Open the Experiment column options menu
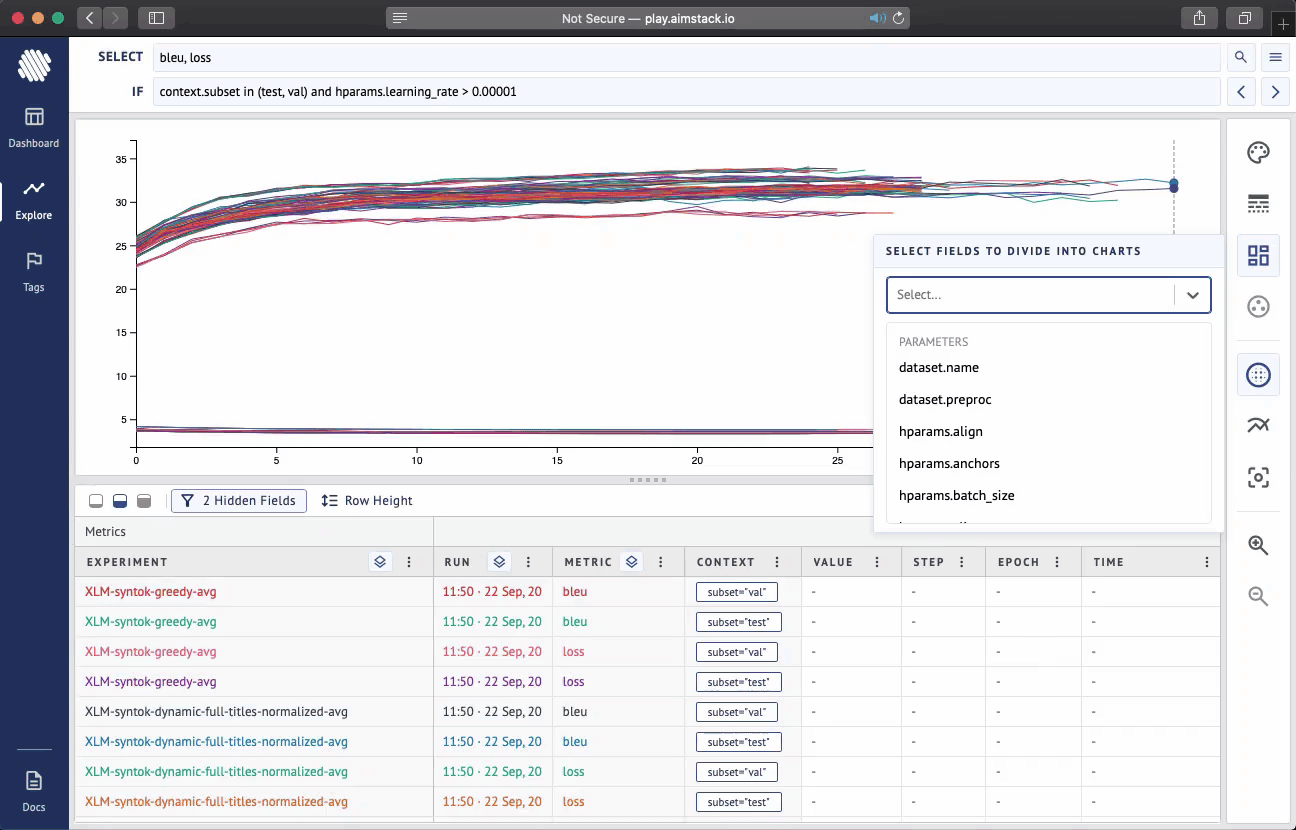This screenshot has height=830, width=1296. coord(409,562)
